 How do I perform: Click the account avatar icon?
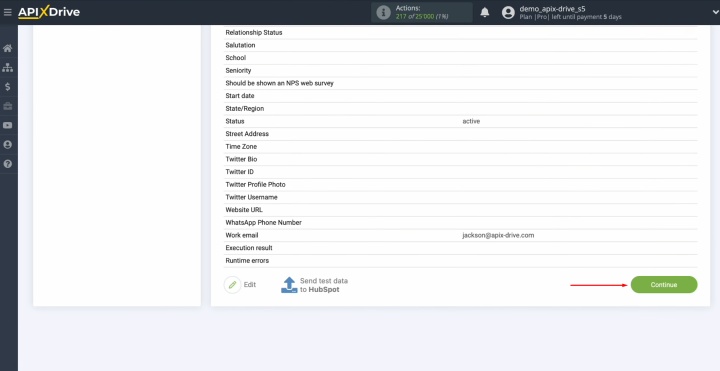[508, 12]
